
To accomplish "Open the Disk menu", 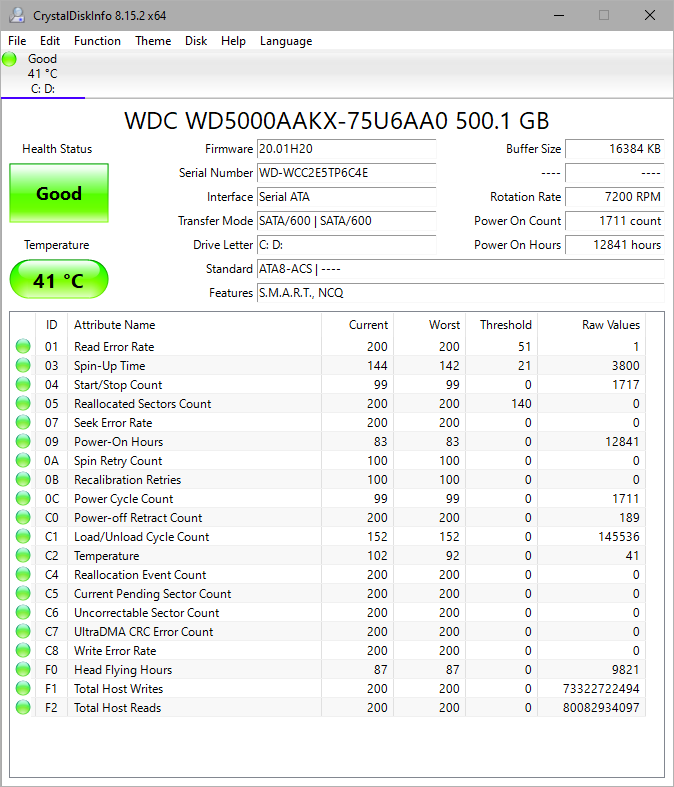I will [196, 41].
